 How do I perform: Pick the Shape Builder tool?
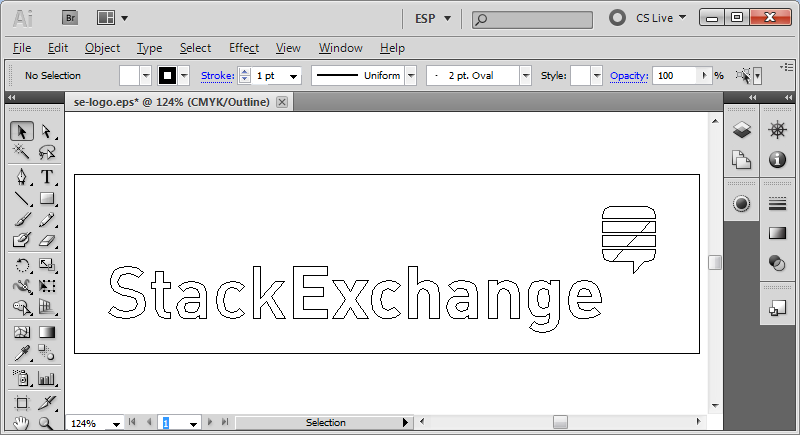click(21, 307)
